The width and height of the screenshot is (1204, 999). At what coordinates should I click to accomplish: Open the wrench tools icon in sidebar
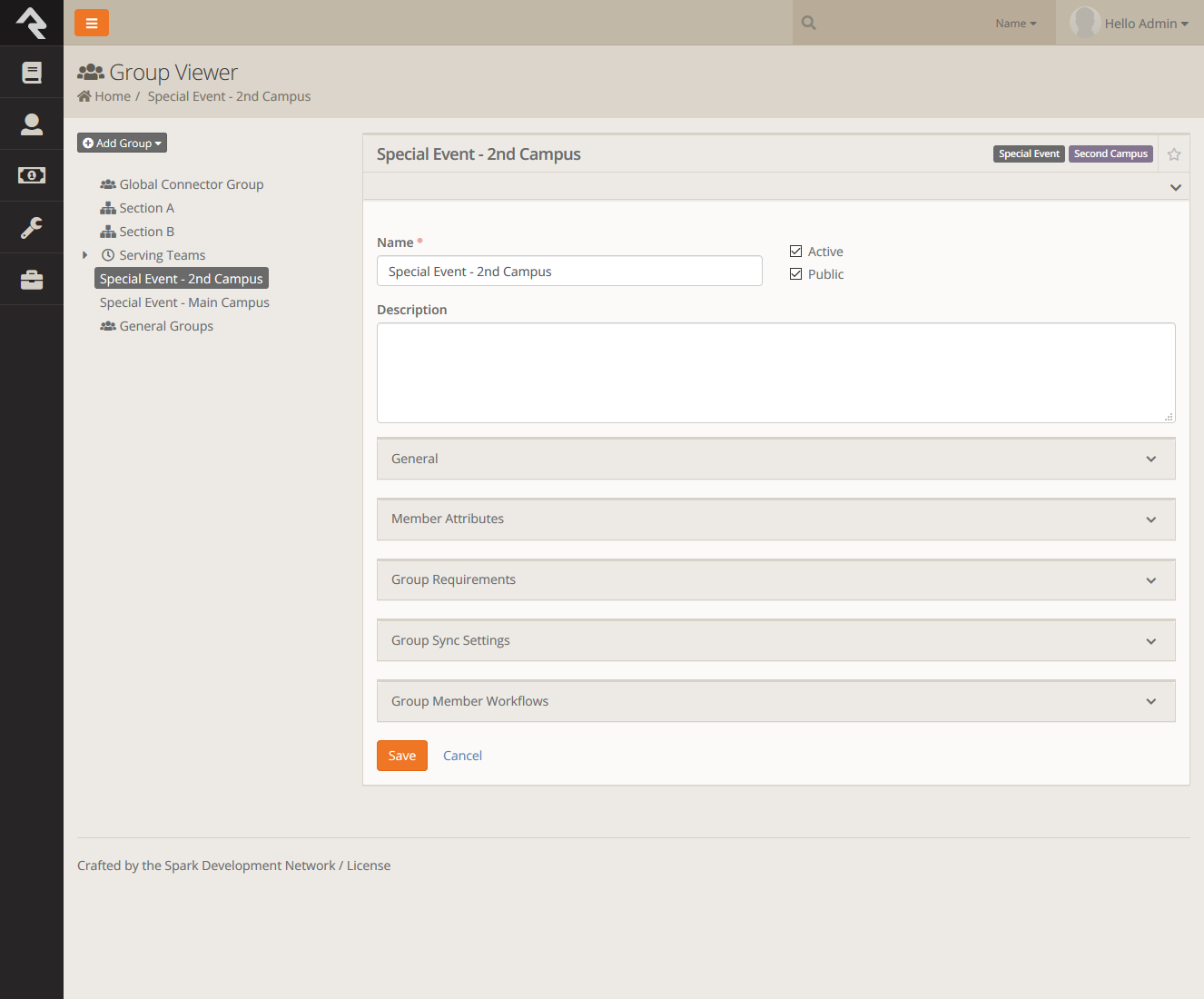[x=32, y=227]
